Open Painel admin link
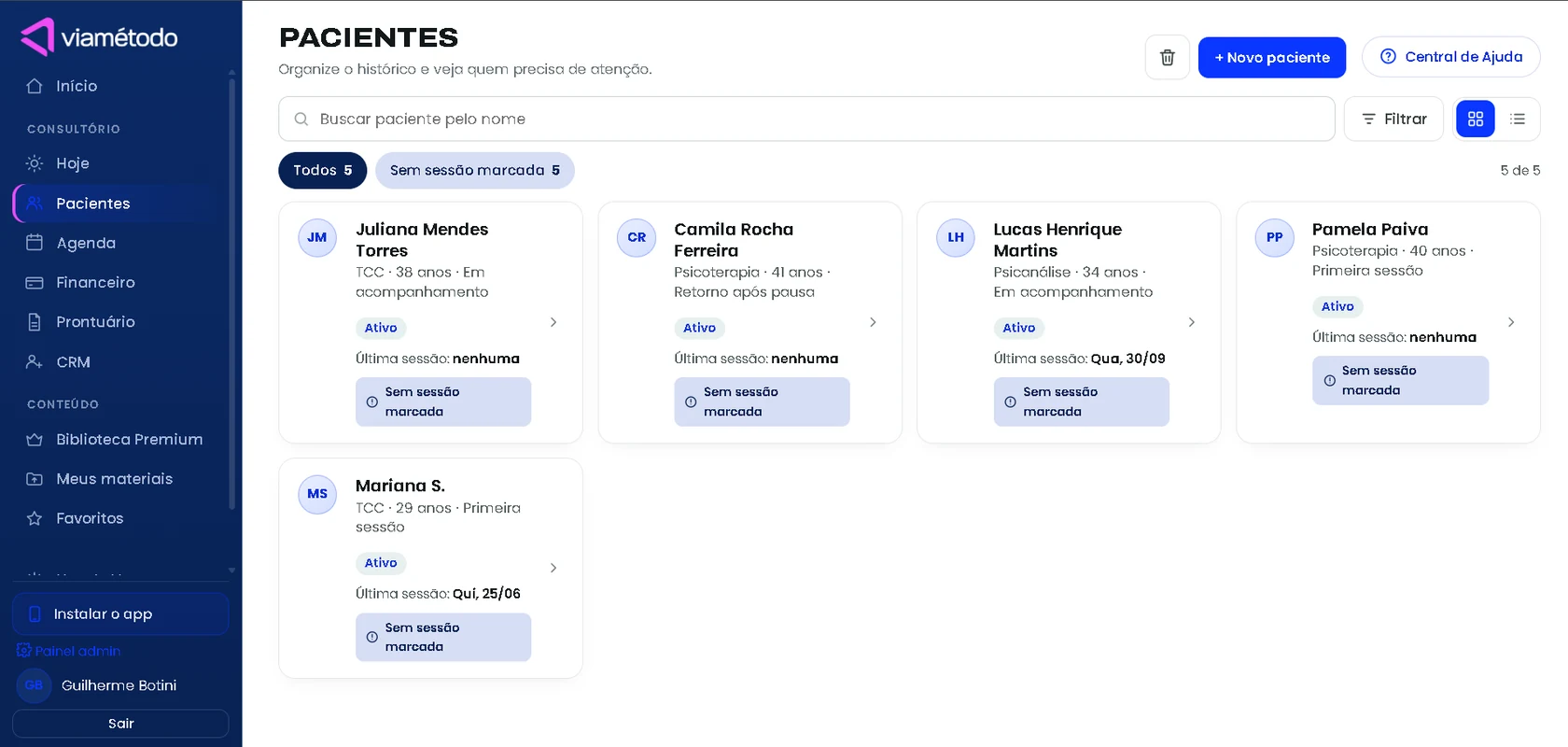1568x747 pixels. point(69,651)
